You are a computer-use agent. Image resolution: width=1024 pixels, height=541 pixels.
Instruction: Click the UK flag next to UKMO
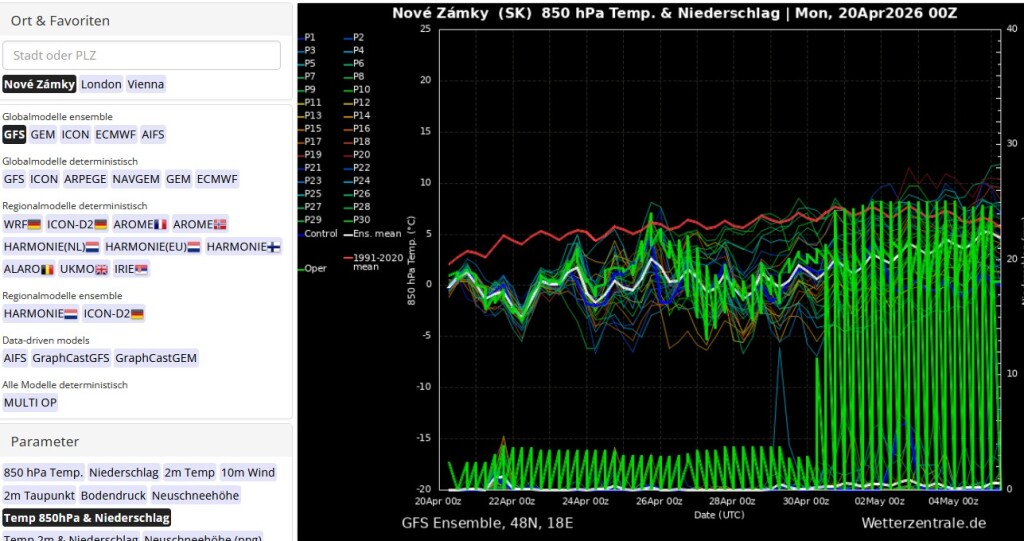click(101, 270)
